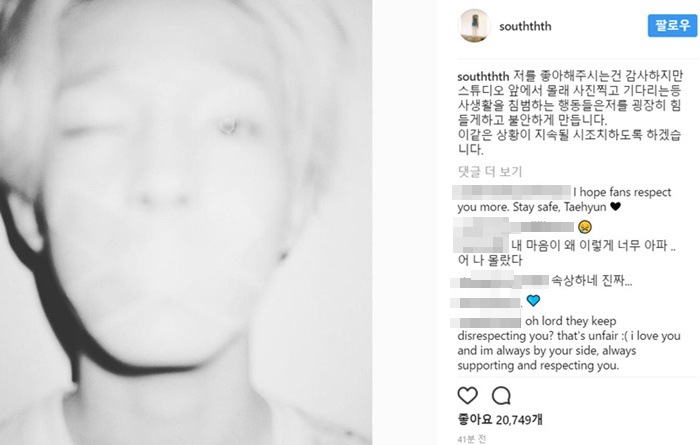Like the post with the heart icon
This screenshot has height=445, width=700.
click(467, 395)
